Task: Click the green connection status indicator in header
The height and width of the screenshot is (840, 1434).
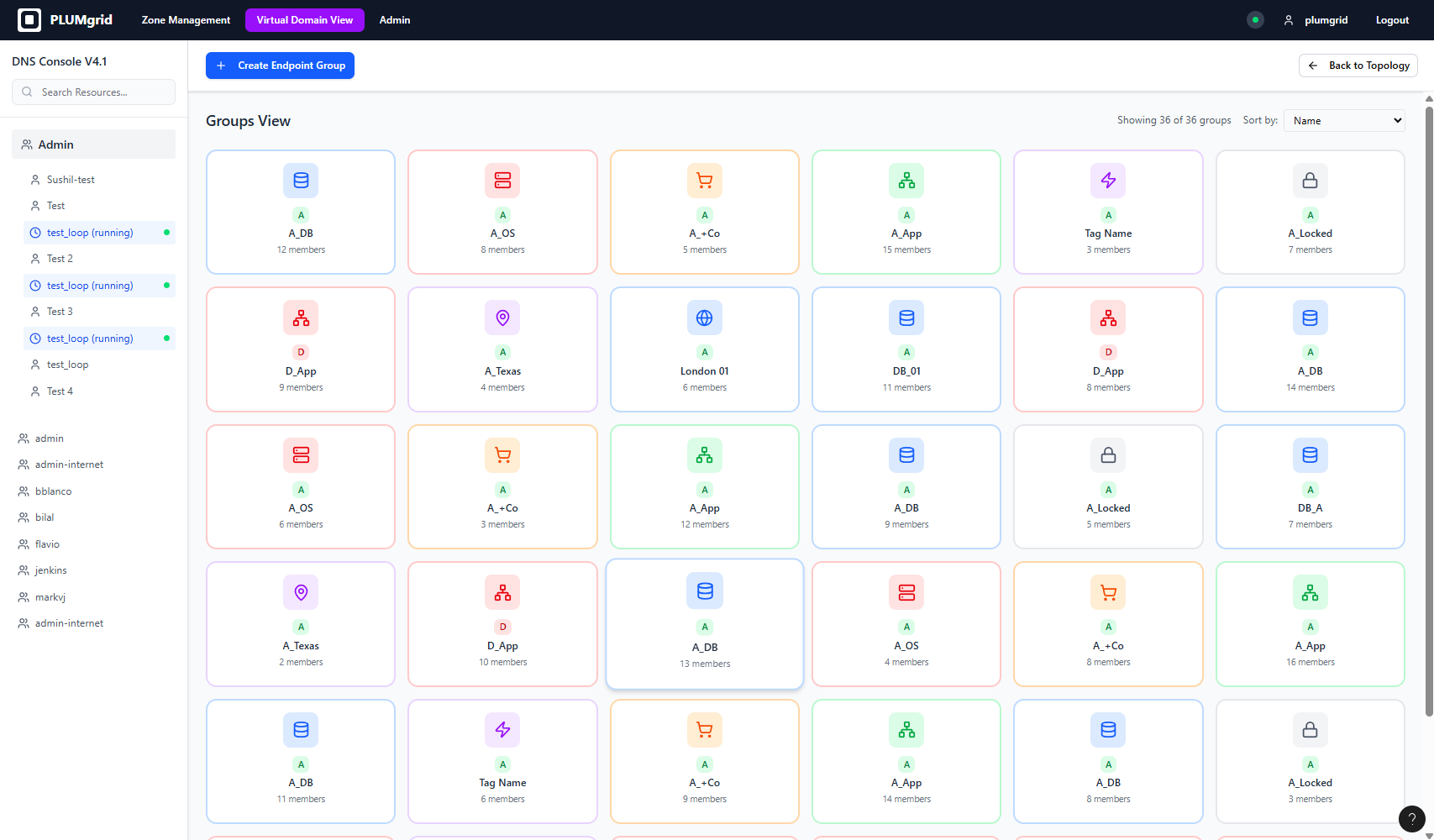Action: pos(1255,20)
